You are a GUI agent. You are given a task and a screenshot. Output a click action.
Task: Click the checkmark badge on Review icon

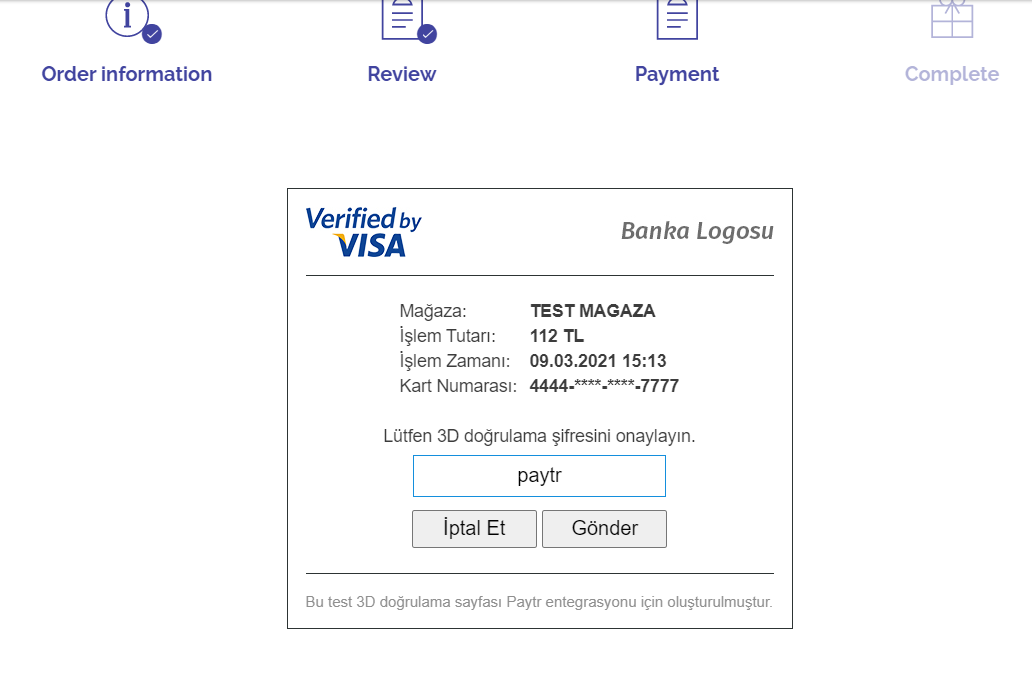(x=427, y=34)
